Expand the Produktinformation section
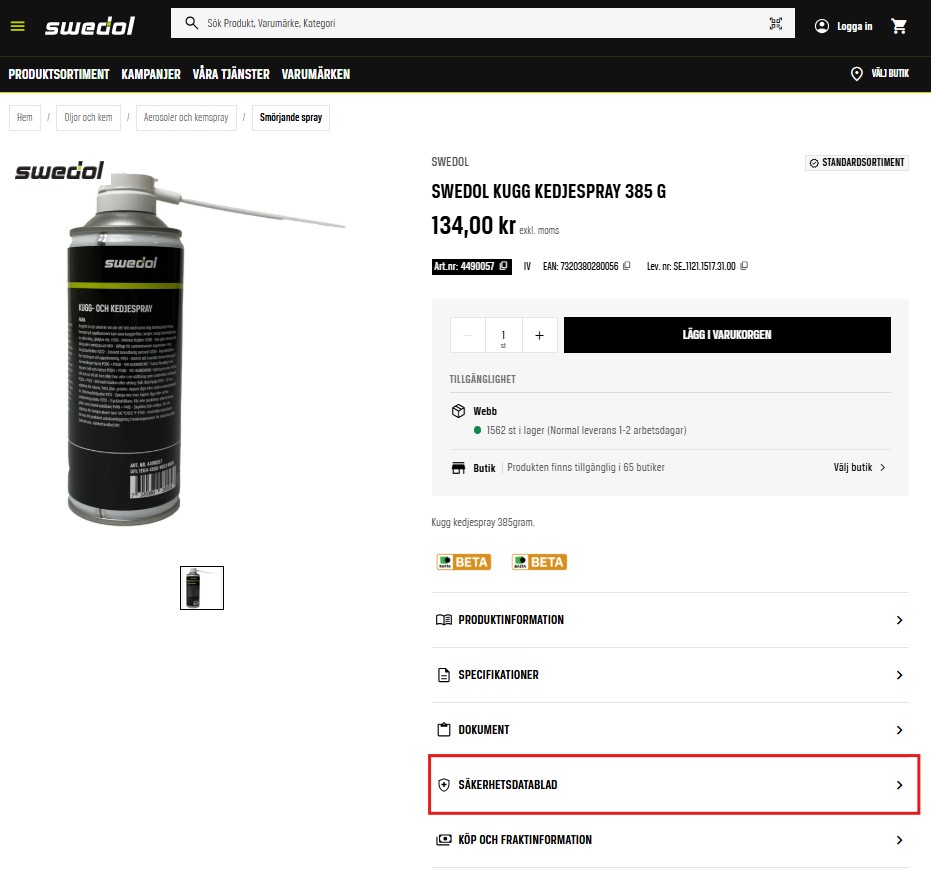 pyautogui.click(x=670, y=620)
